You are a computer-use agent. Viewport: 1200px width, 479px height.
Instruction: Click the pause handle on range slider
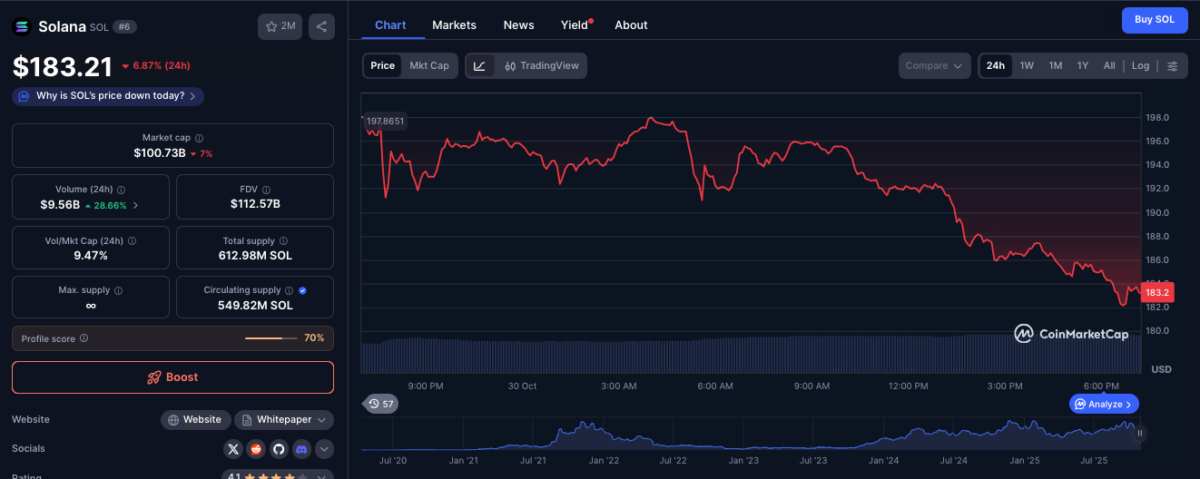(1138, 433)
